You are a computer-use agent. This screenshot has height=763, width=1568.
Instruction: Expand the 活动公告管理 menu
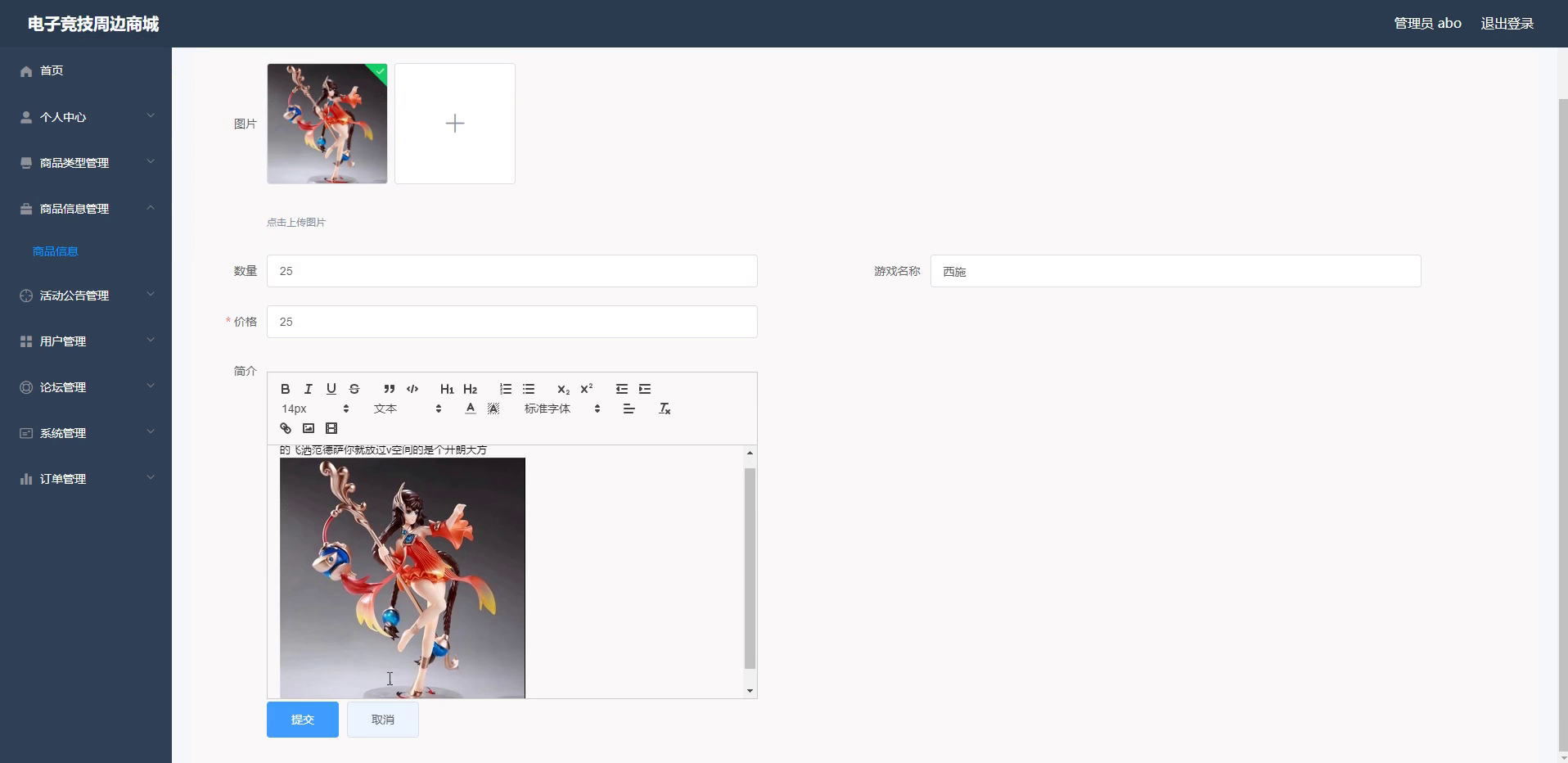(86, 296)
